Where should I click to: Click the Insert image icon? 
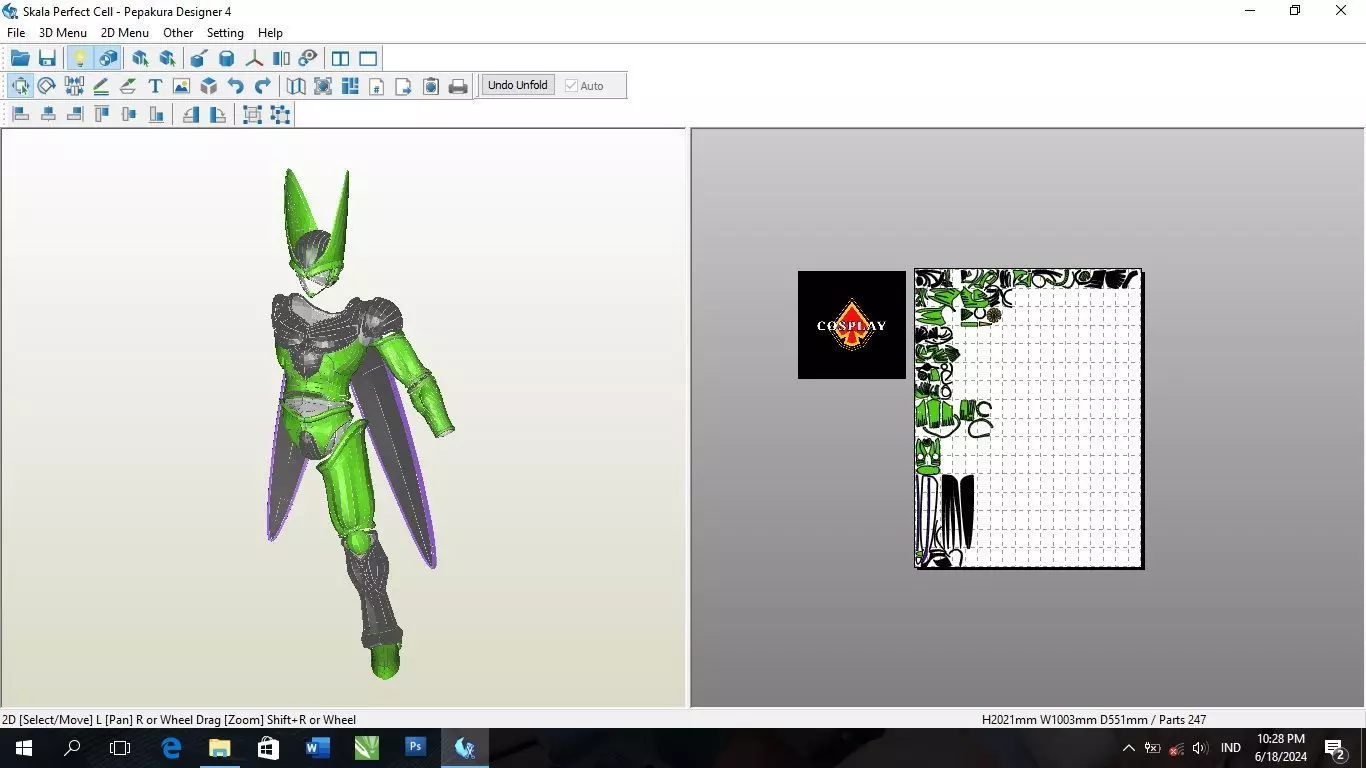coord(181,86)
